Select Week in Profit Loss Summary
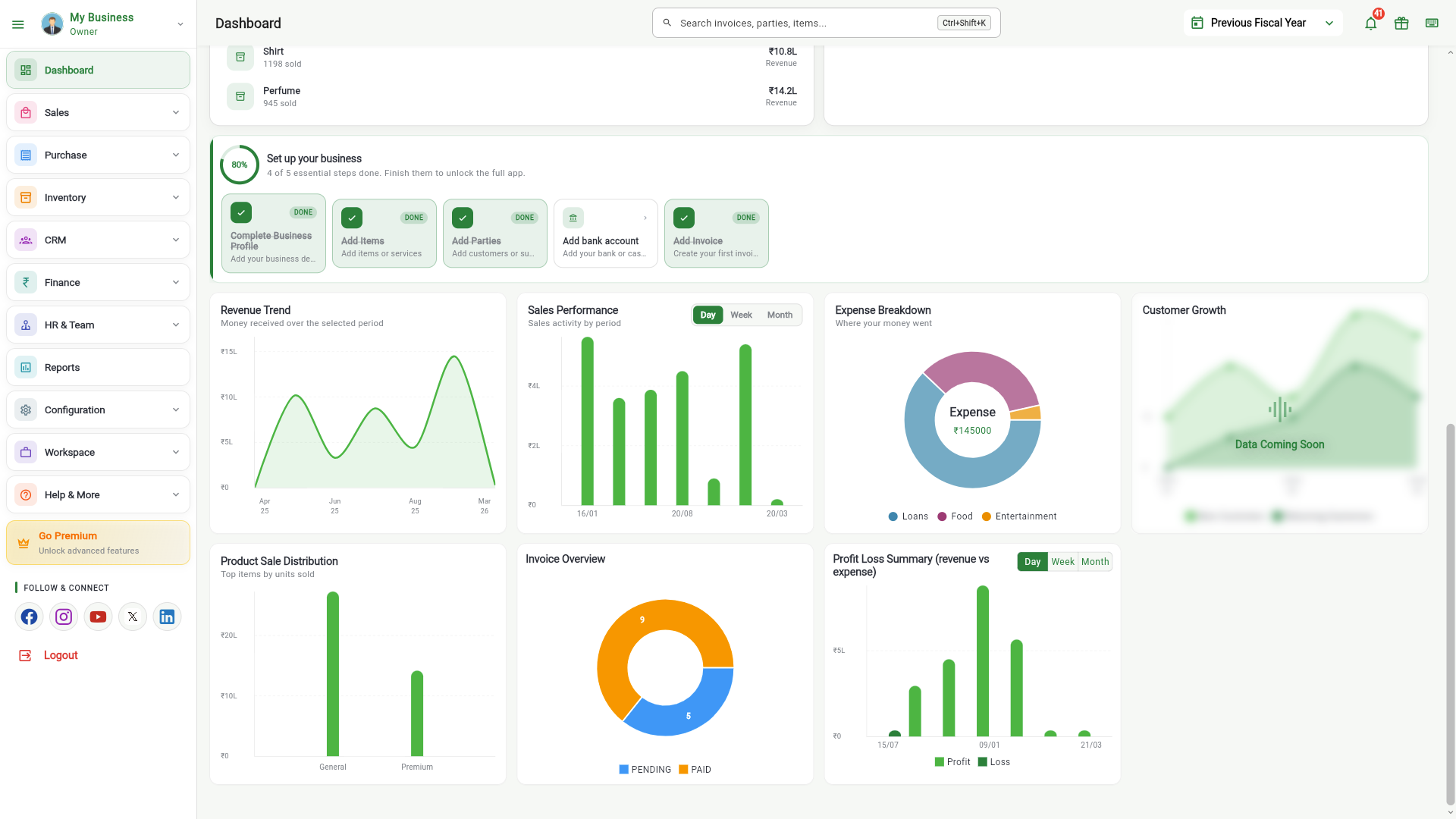The height and width of the screenshot is (819, 1456). pos(1062,562)
